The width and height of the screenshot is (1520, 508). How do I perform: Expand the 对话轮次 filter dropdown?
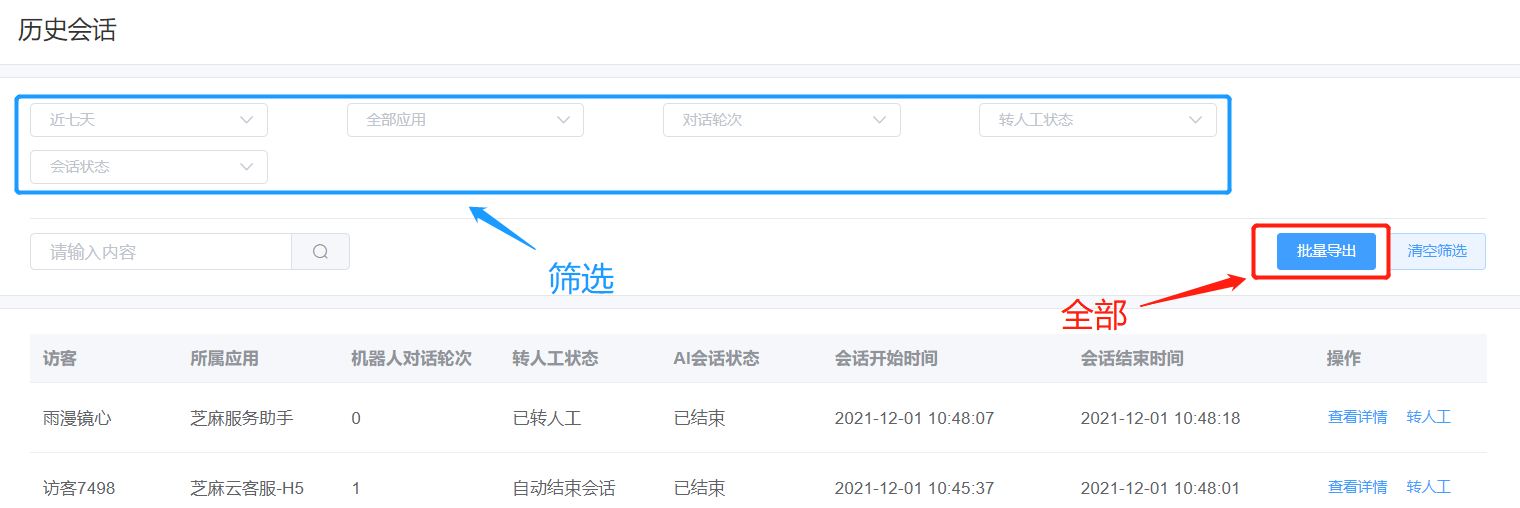pyautogui.click(x=782, y=120)
